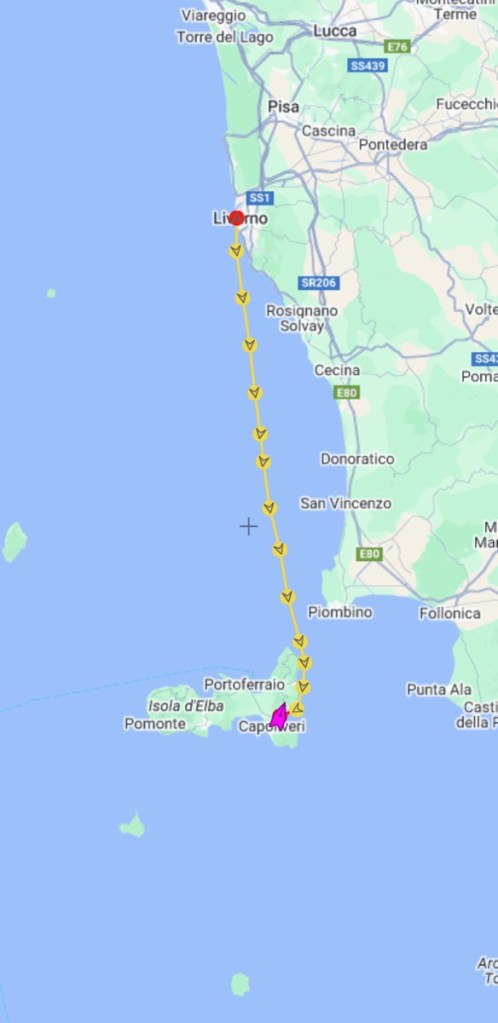Click the SR206 road shield
Screen dimensions: 498x1023
319,282
